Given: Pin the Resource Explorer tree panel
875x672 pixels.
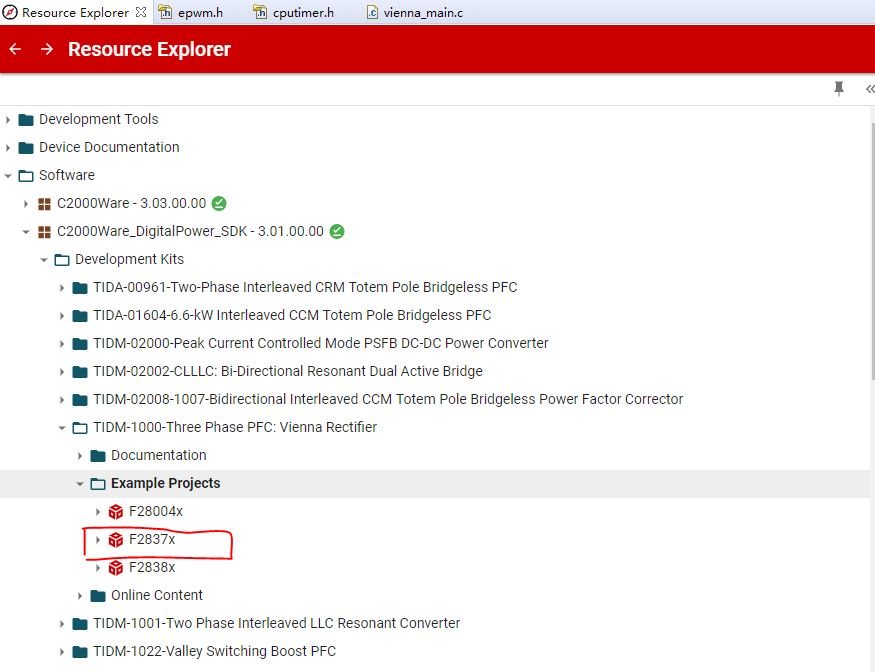Looking at the screenshot, I should point(839,88).
